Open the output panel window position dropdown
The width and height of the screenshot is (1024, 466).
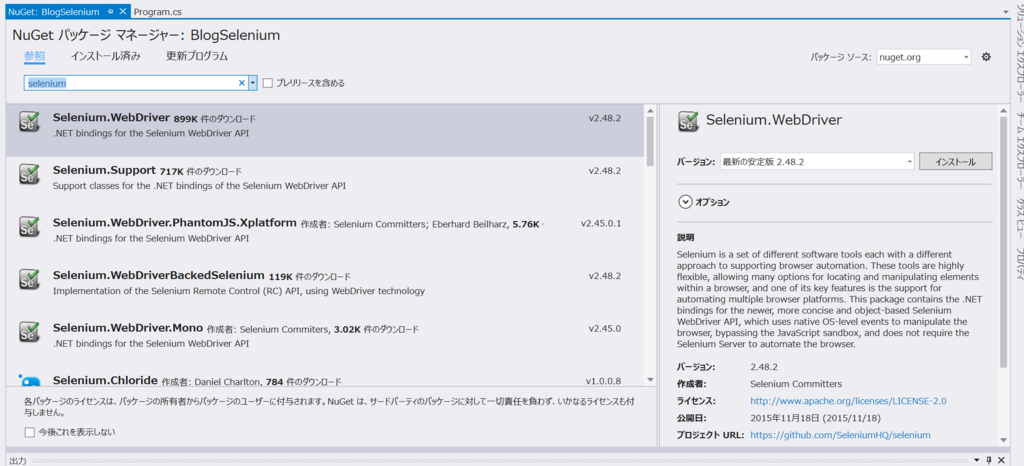[979, 461]
